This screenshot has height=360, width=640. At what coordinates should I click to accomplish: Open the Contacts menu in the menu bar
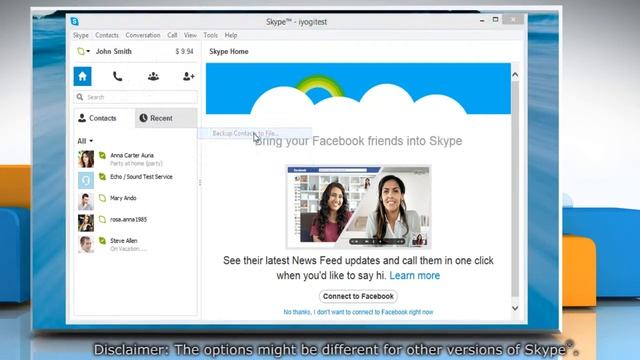[107, 35]
